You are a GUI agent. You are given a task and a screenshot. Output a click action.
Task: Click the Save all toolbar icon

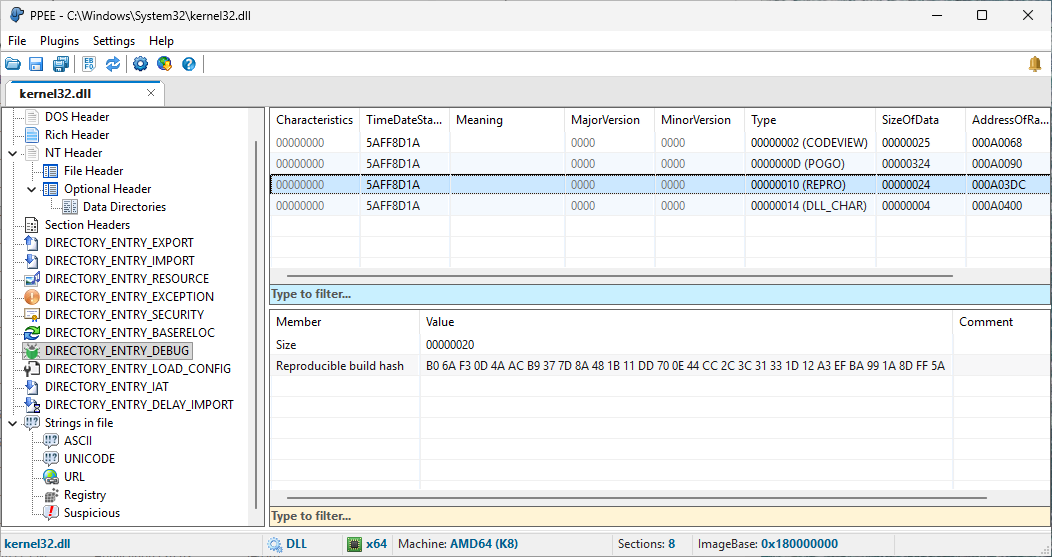coord(61,64)
